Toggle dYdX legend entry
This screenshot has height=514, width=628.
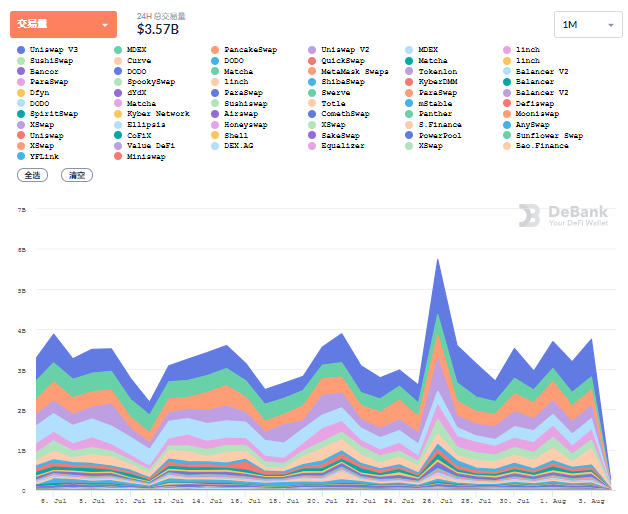[x=130, y=93]
